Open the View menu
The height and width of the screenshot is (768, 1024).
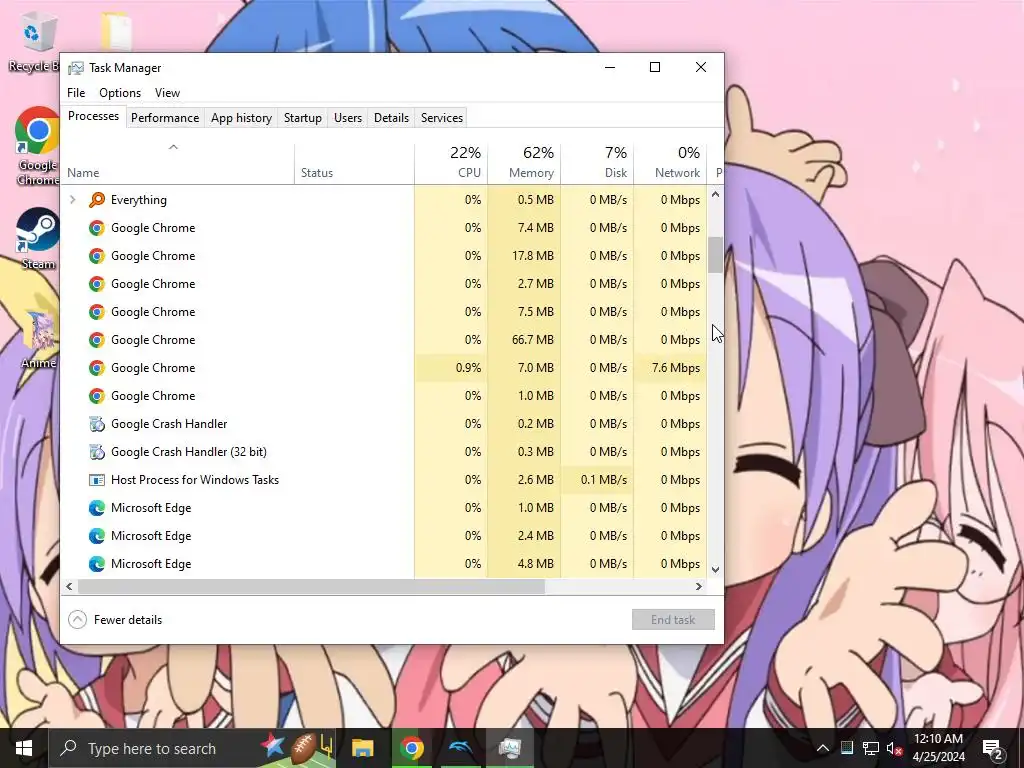click(167, 93)
